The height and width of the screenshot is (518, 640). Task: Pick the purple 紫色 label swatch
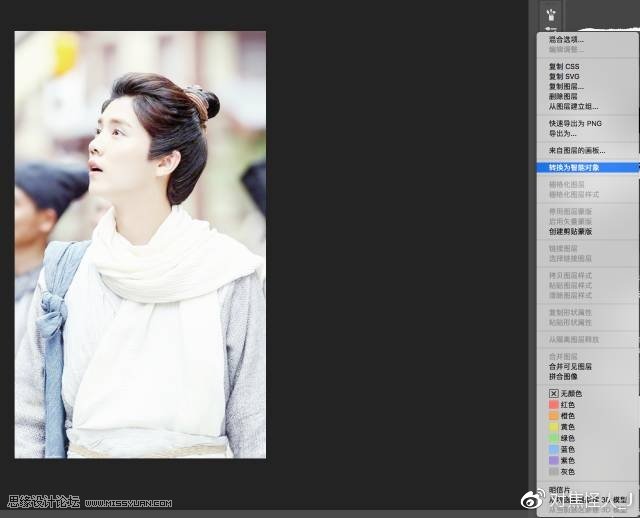point(562,460)
